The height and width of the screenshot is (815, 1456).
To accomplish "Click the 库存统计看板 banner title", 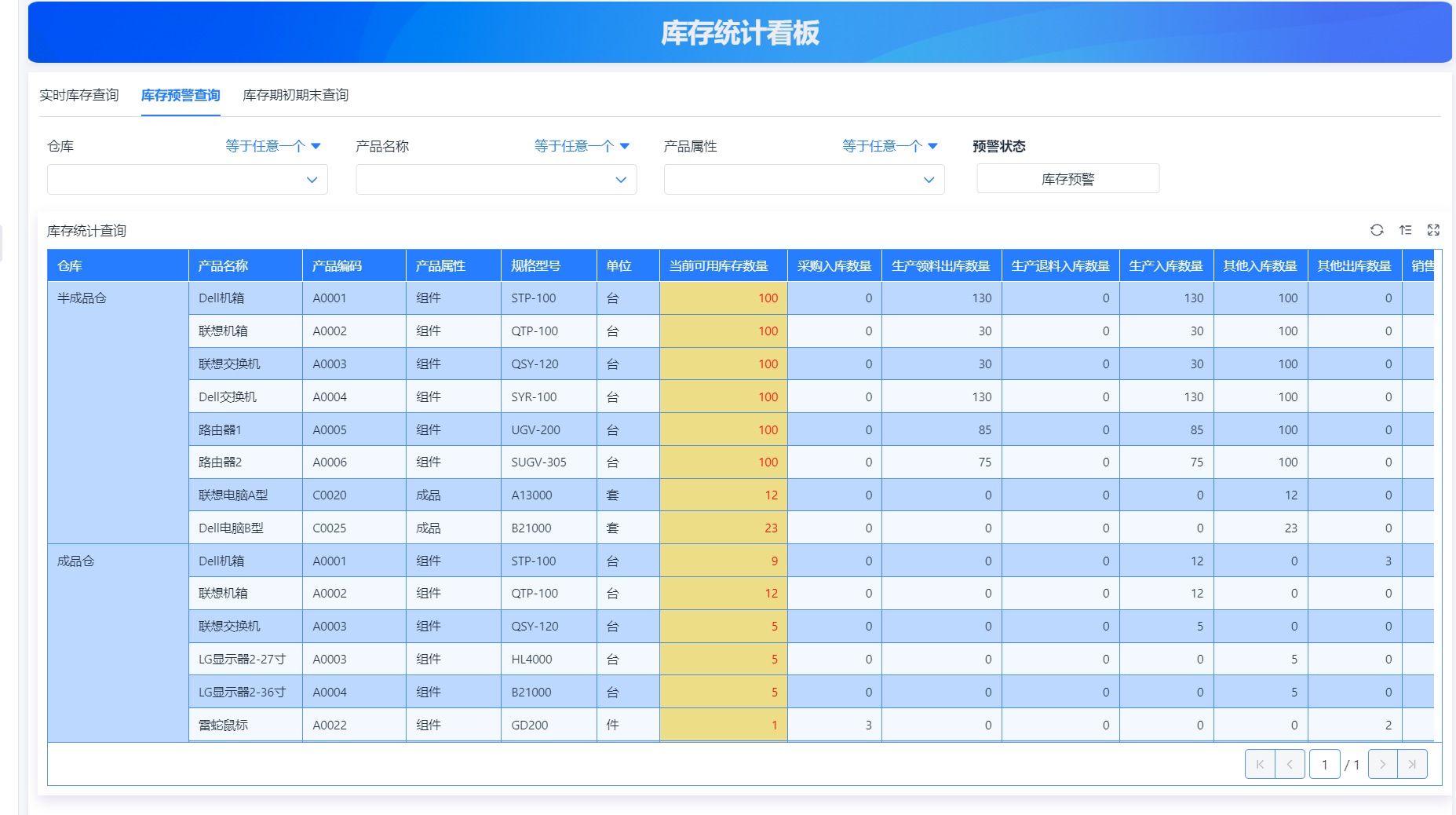I will [x=740, y=32].
